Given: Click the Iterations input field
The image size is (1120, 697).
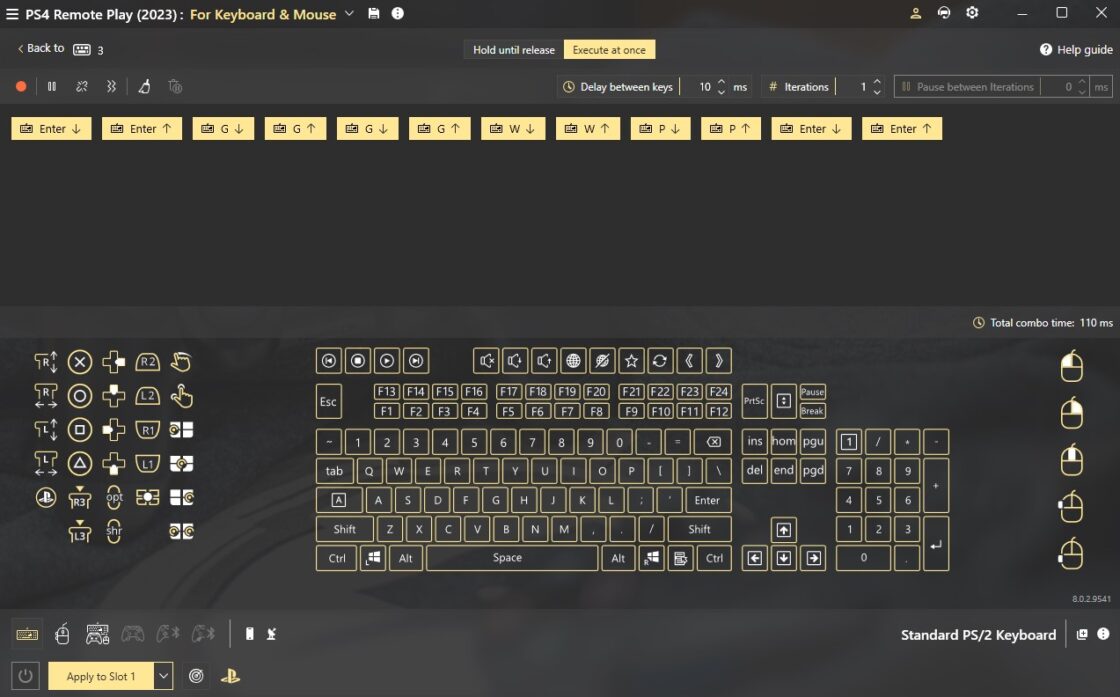Looking at the screenshot, I should (x=853, y=86).
